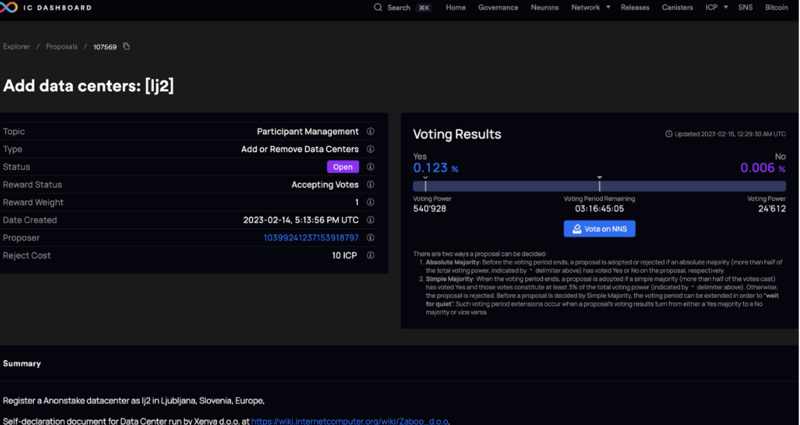This screenshot has height=425, width=800.
Task: Click info icon next to Proposer ID
Action: (370, 238)
